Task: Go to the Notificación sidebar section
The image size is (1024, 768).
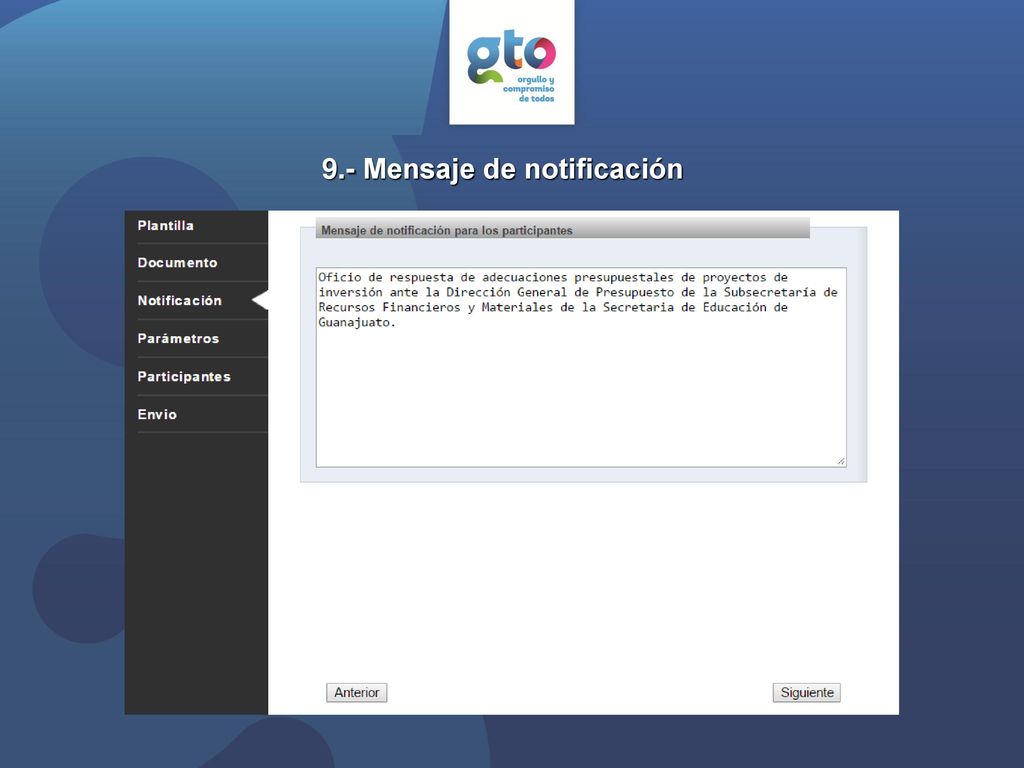Action: coord(180,301)
